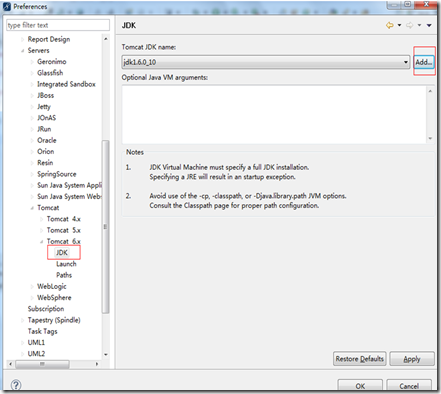Select Subscription preference item
Screen dimensions: 441x394
(46, 309)
